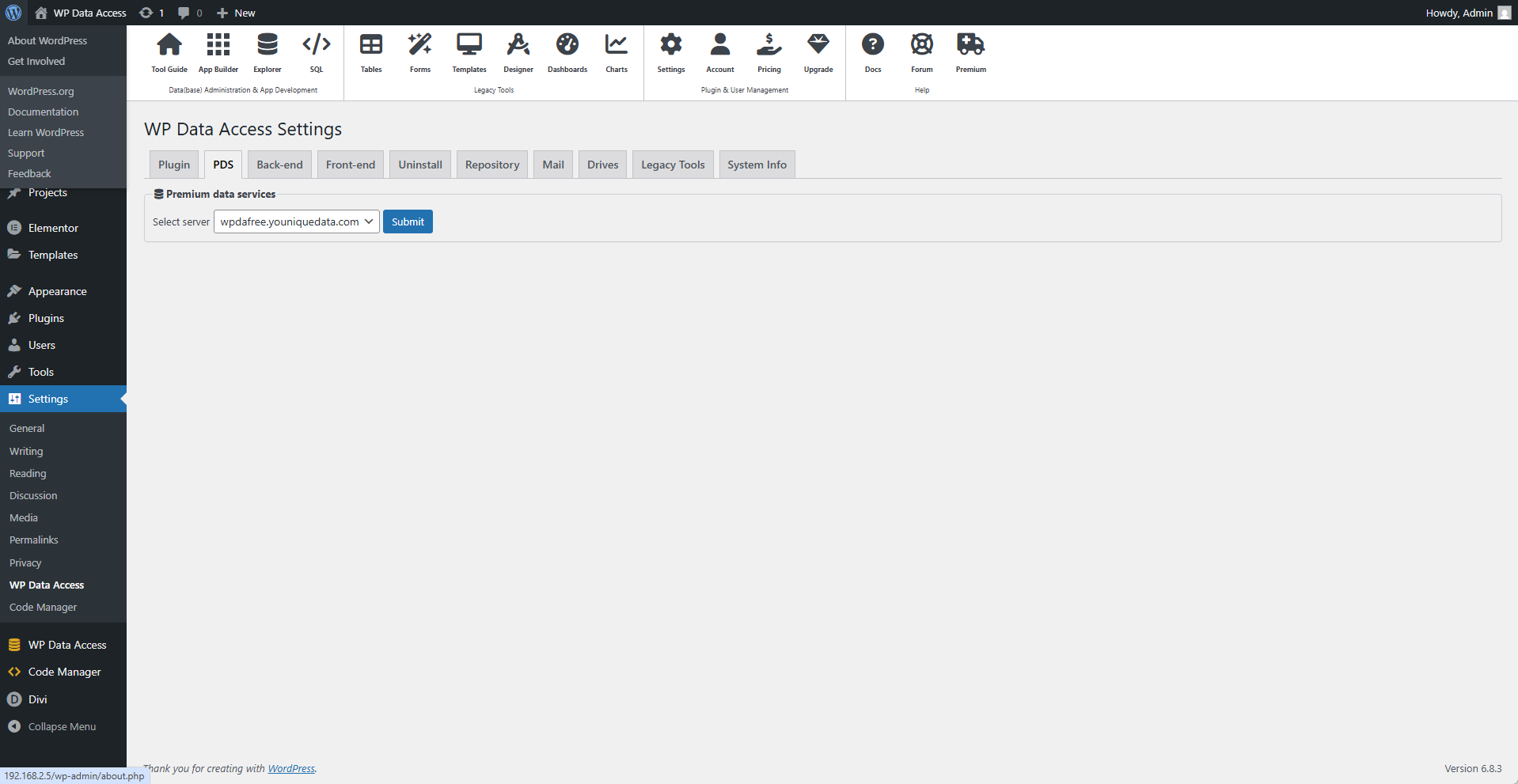
Task: Open the Charts legacy tool
Action: (x=616, y=51)
